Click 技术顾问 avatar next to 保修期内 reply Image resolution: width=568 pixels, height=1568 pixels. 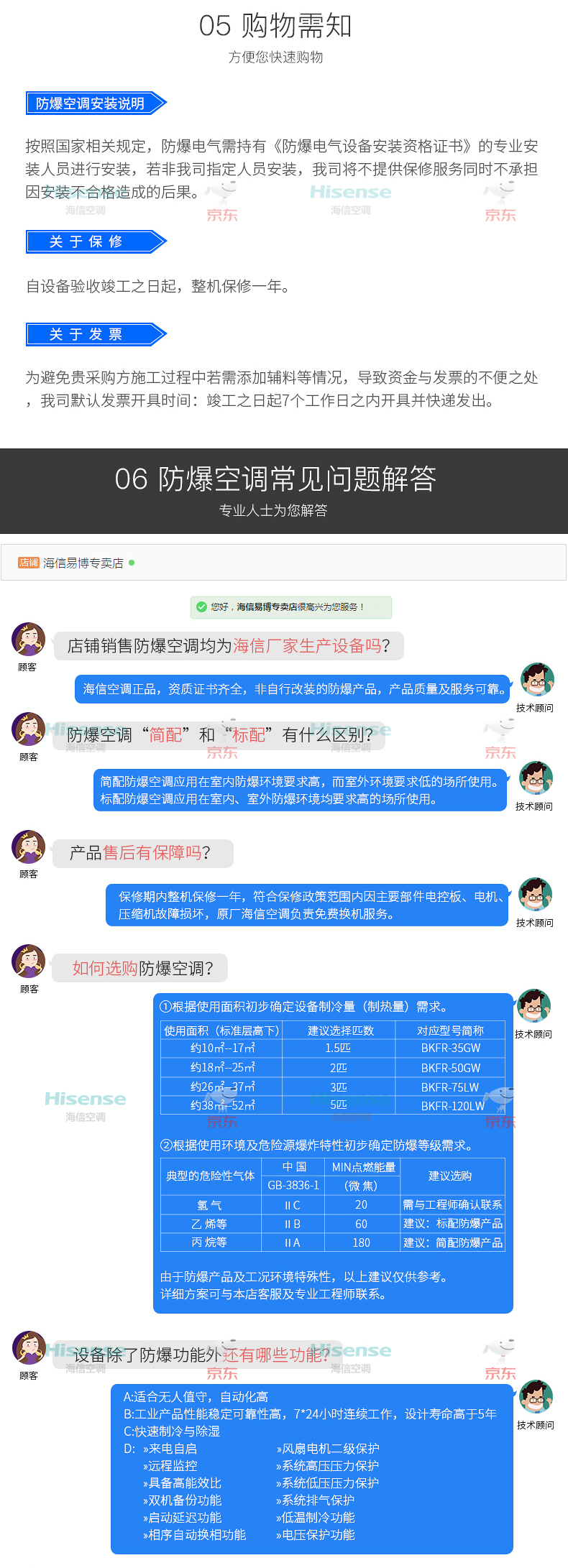tap(536, 895)
